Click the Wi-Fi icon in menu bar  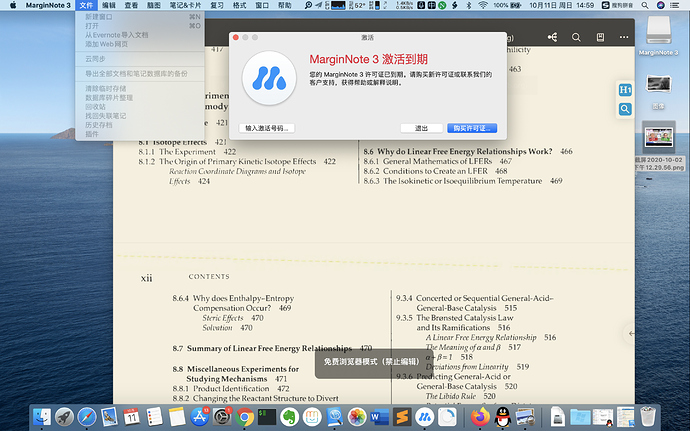coord(483,5)
